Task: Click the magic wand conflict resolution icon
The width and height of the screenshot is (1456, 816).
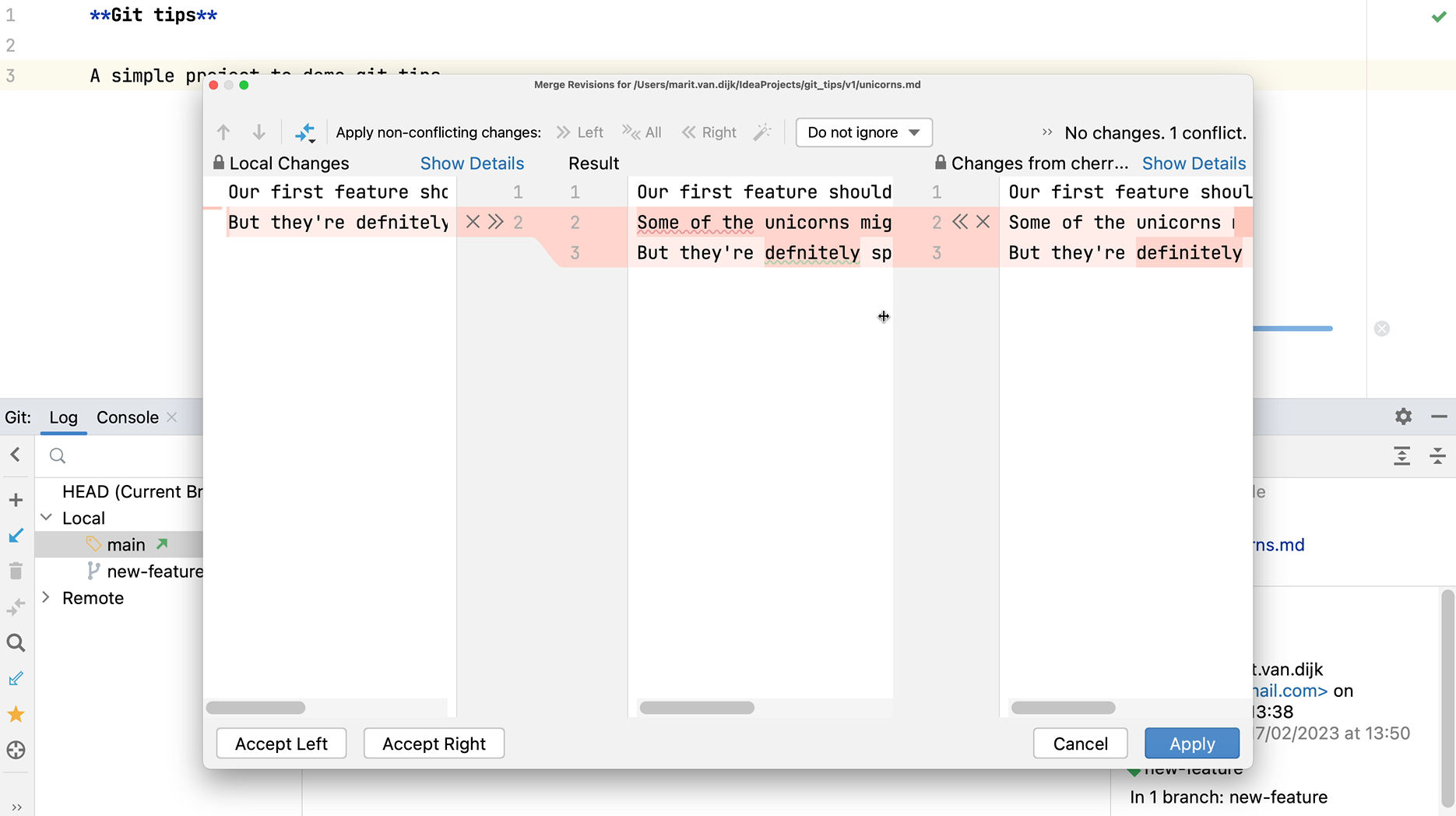Action: 761,132
